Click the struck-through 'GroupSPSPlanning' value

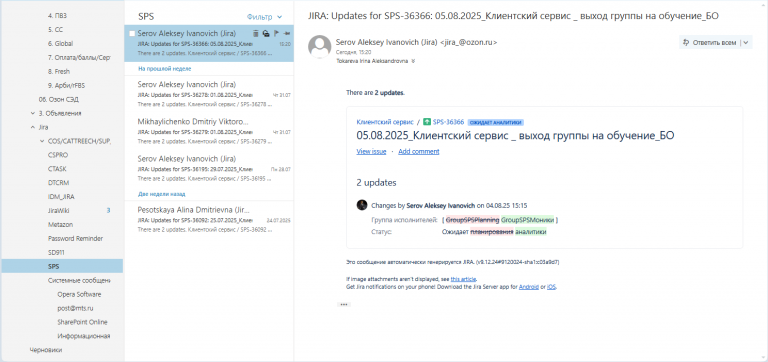[473, 220]
